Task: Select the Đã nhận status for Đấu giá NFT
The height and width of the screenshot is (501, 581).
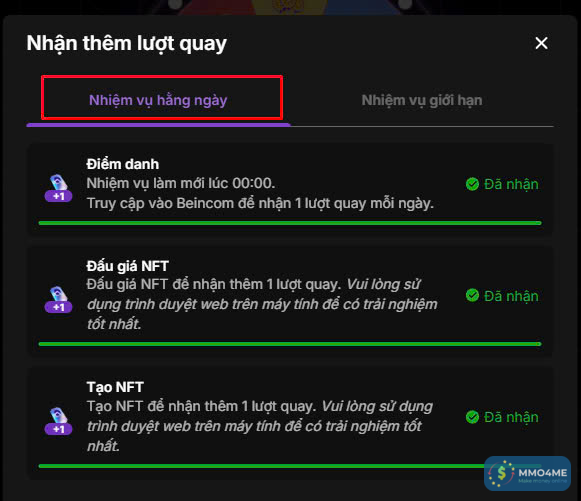Action: [502, 296]
